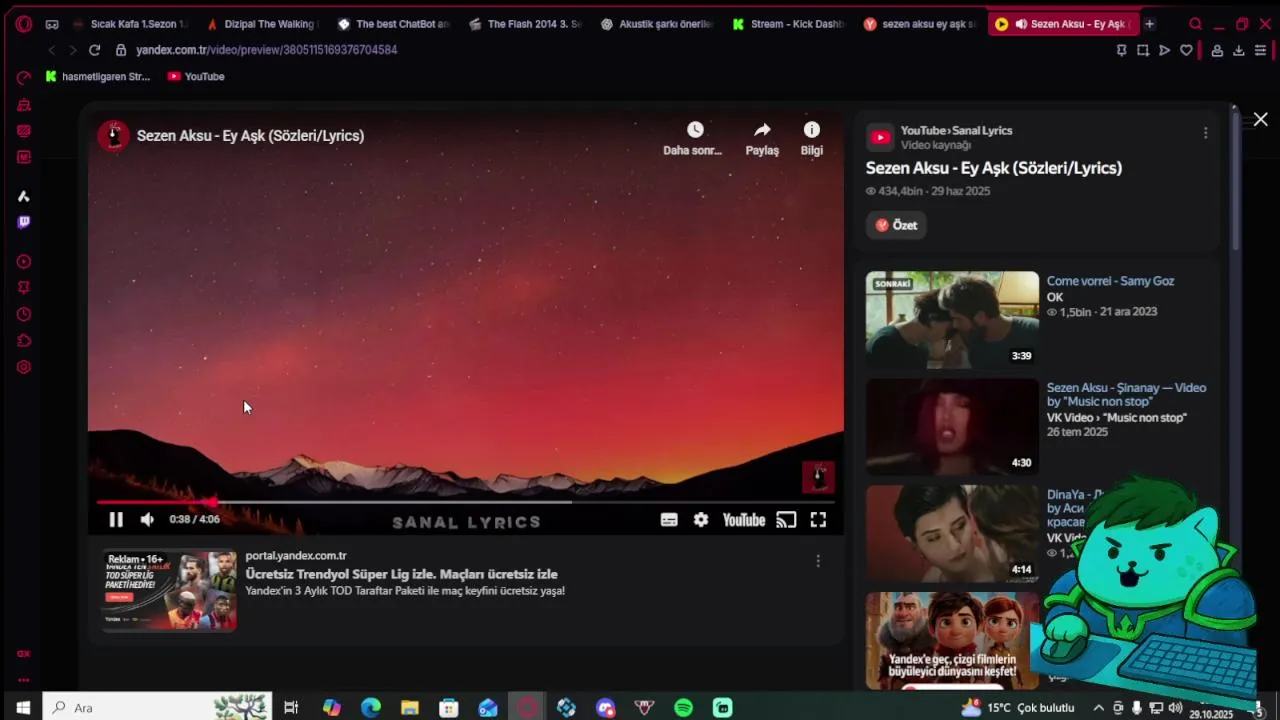The height and width of the screenshot is (720, 1280).
Task: Enter fullscreen video mode
Action: (818, 520)
